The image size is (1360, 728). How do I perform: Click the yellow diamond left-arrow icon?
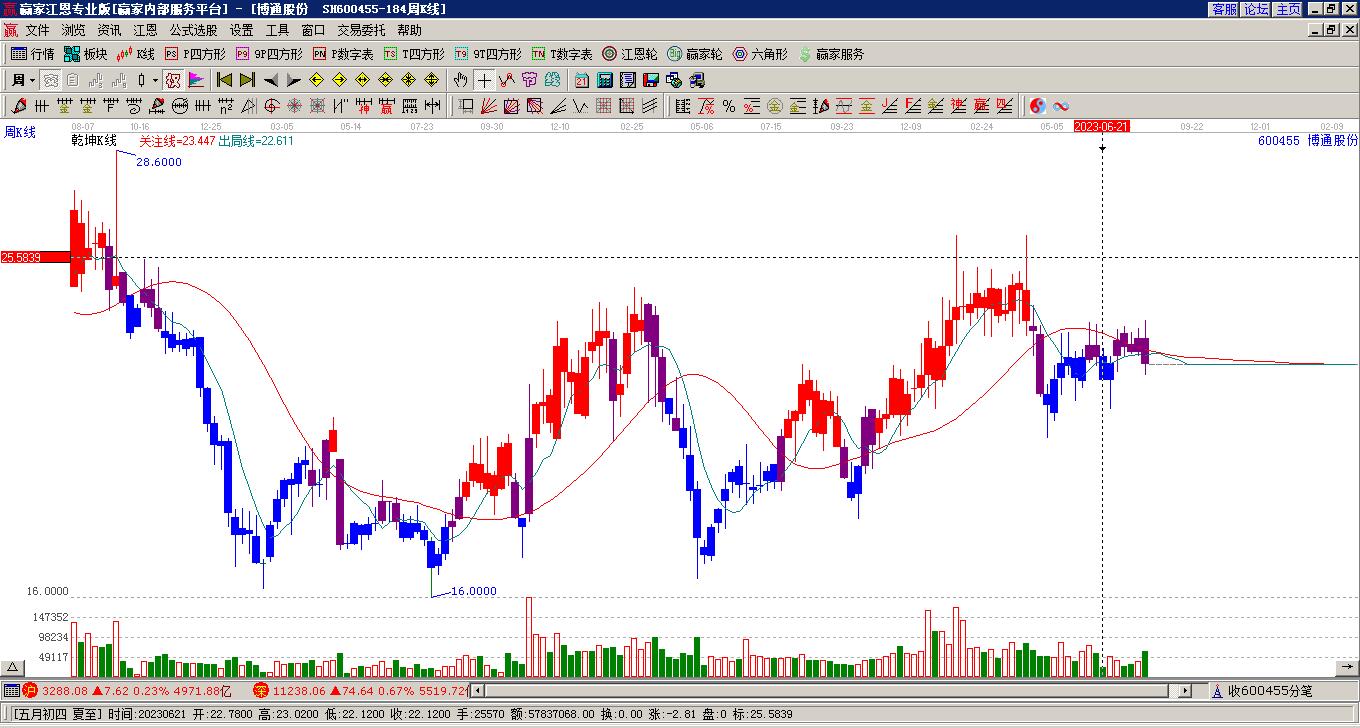coord(317,80)
